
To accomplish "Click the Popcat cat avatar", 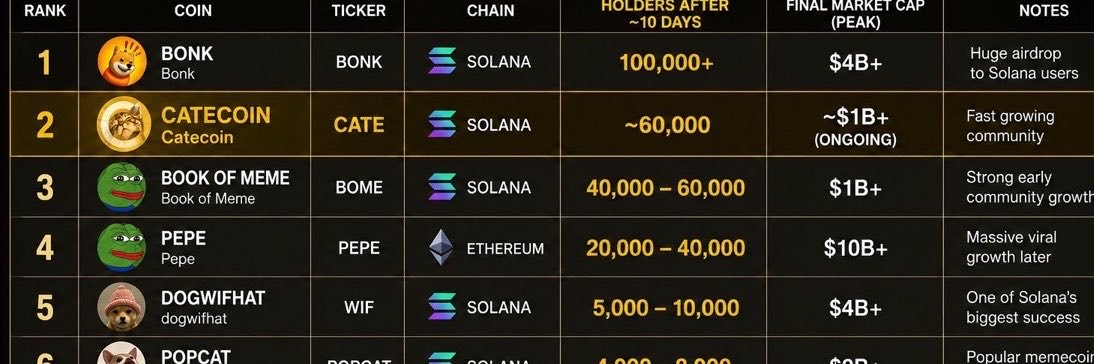I will click(121, 354).
